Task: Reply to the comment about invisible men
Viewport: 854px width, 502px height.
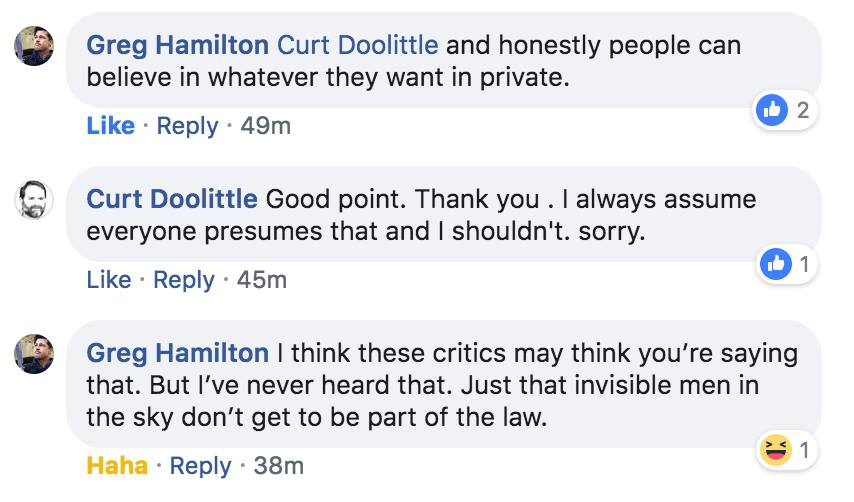Action: 200,466
